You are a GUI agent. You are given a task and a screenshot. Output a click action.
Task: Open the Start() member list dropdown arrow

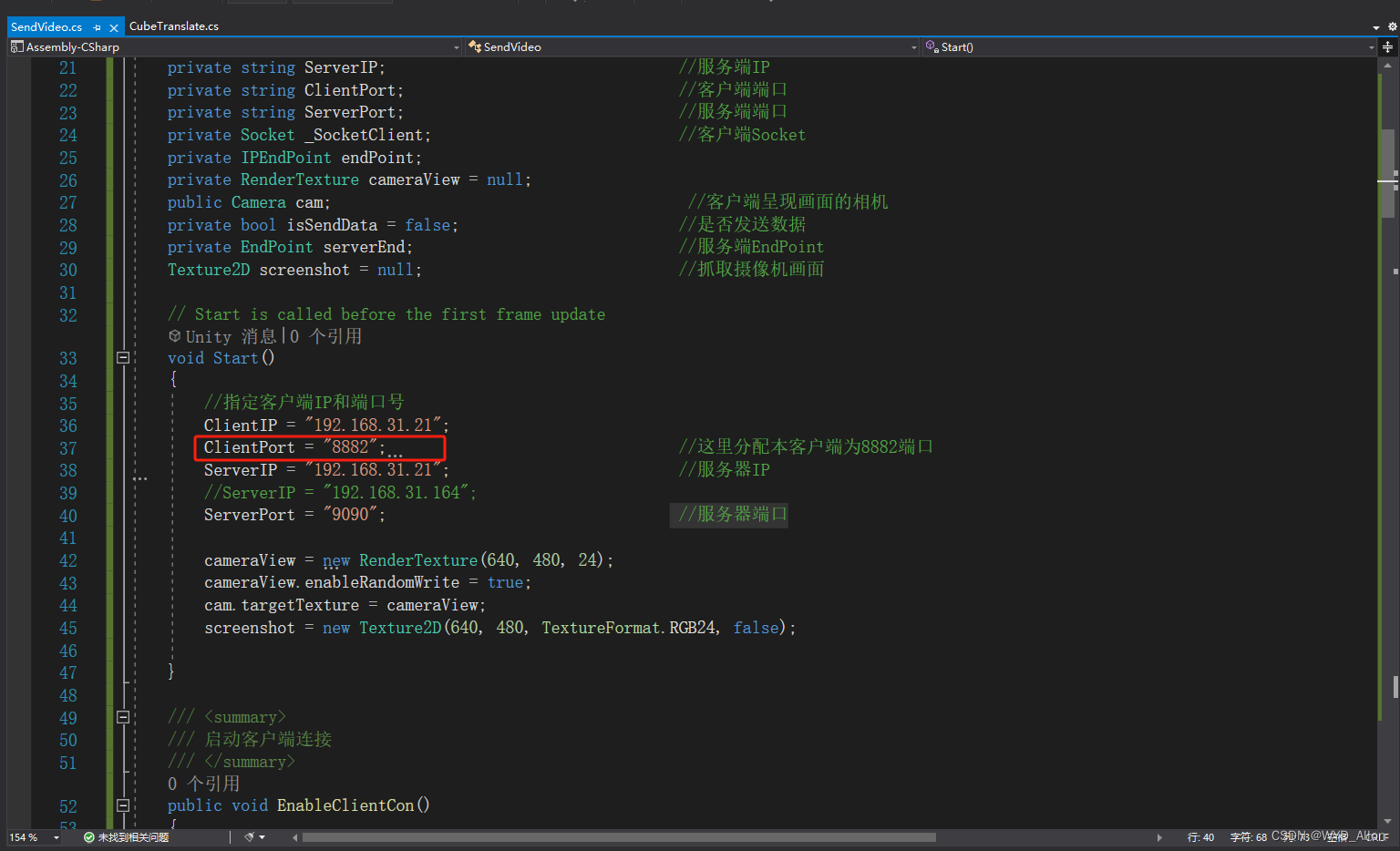coord(1372,46)
